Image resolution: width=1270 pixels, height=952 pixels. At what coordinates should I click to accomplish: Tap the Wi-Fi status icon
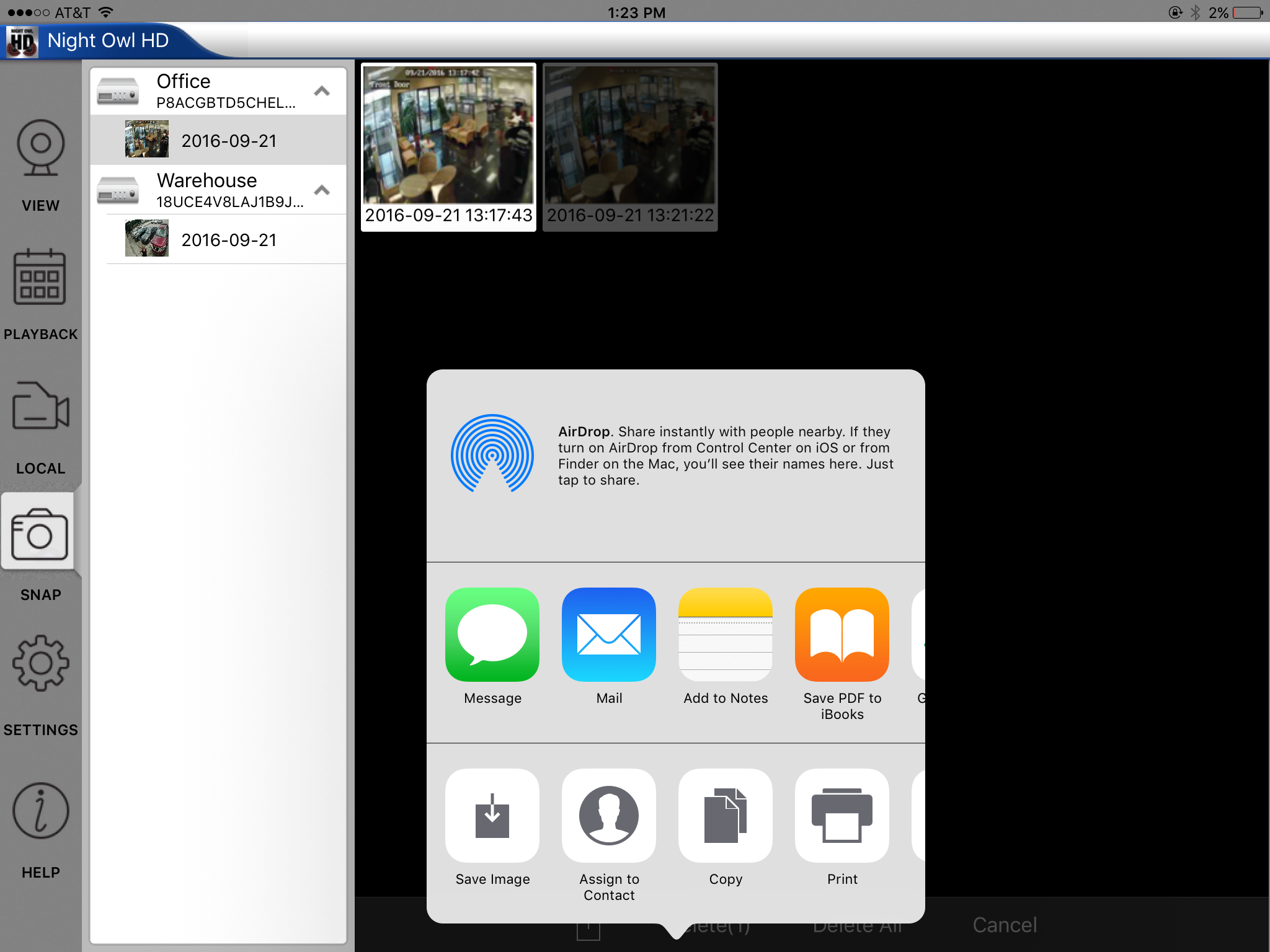click(106, 12)
